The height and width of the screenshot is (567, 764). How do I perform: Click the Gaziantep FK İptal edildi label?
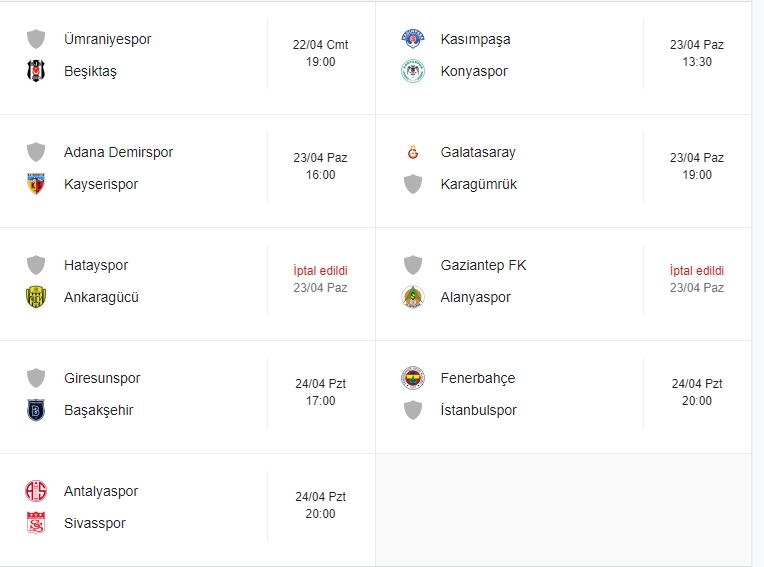(x=696, y=271)
